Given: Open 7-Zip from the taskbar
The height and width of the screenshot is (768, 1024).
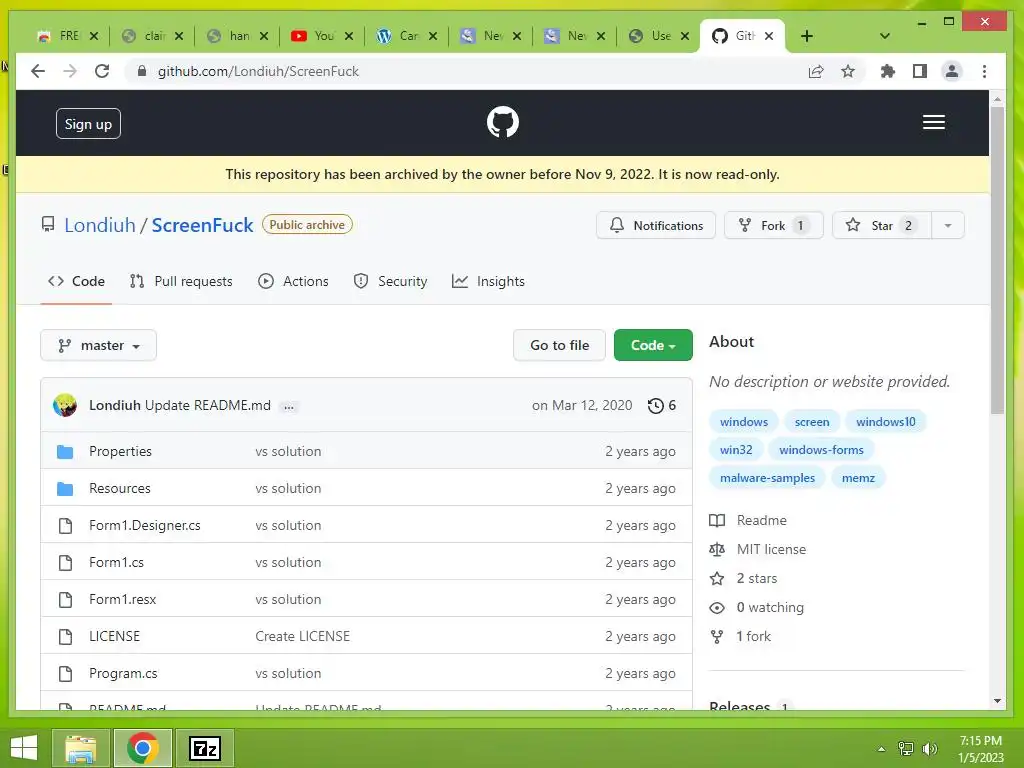Looking at the screenshot, I should 204,748.
